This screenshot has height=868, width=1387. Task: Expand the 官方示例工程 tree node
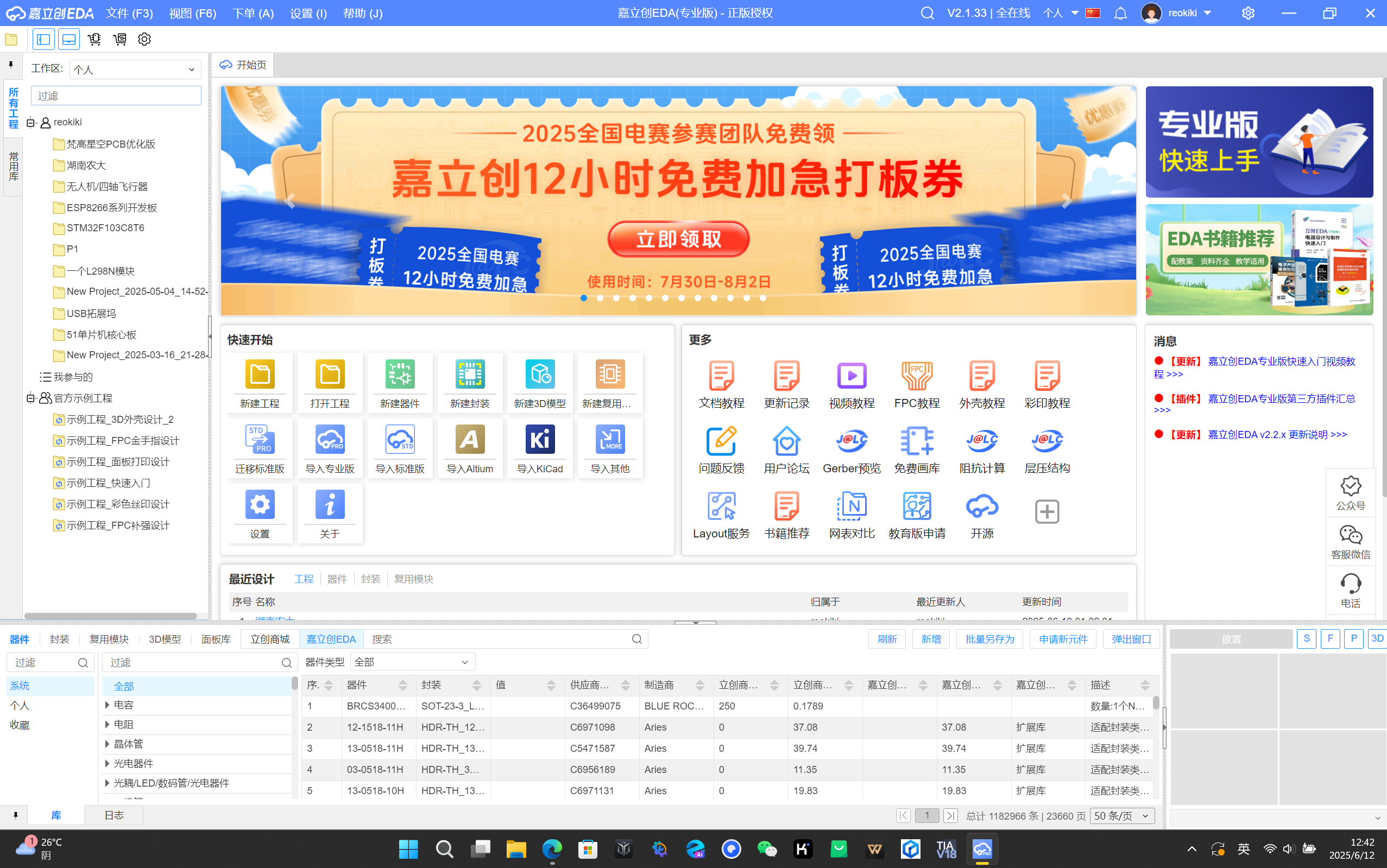30,398
